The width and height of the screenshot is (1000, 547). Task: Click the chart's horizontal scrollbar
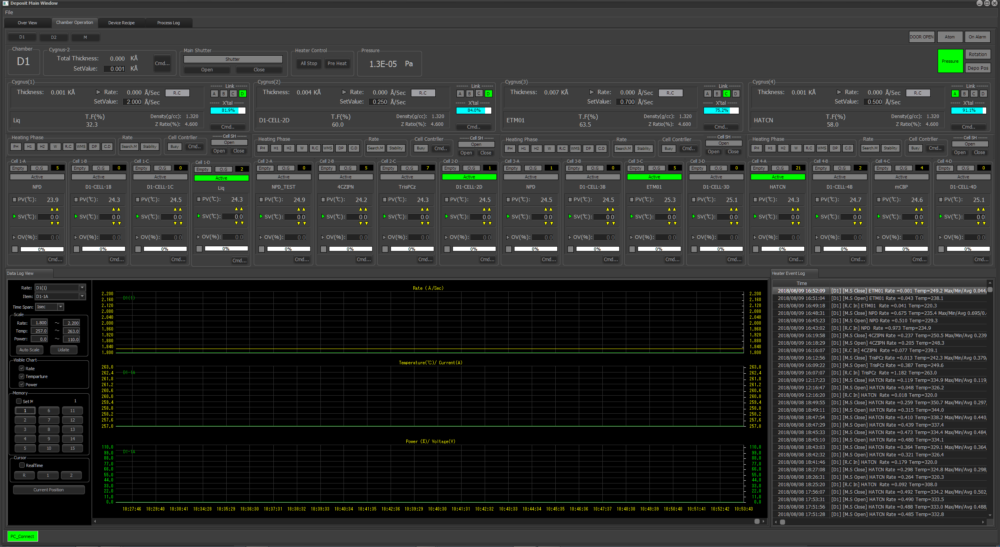[x=429, y=521]
